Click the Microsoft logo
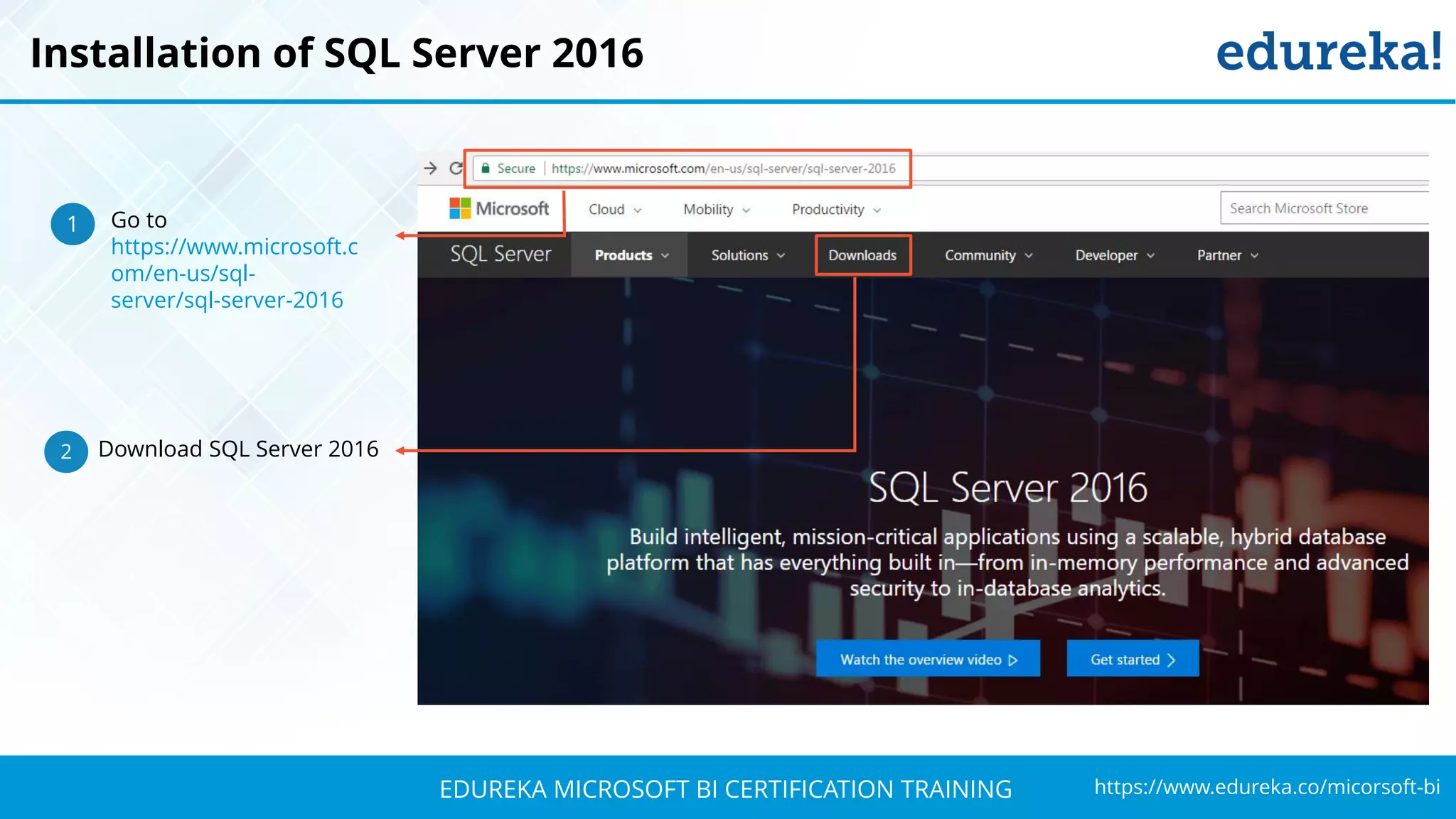Viewport: 1456px width, 819px height. [x=499, y=208]
